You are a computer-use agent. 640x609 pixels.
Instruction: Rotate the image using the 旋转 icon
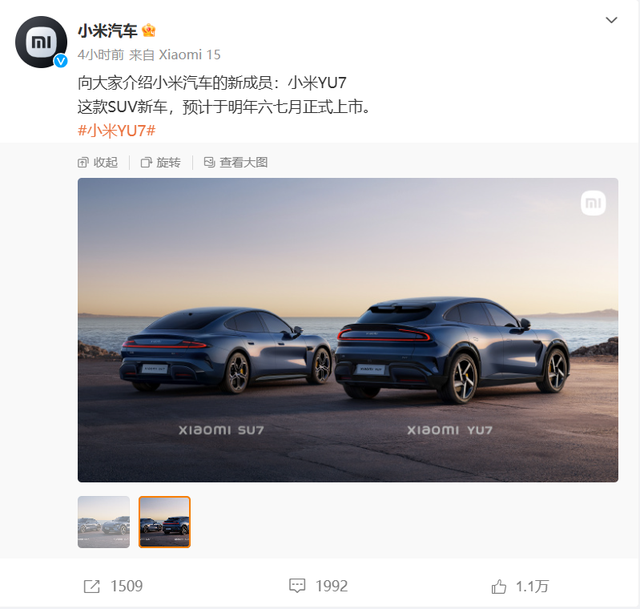click(x=146, y=163)
